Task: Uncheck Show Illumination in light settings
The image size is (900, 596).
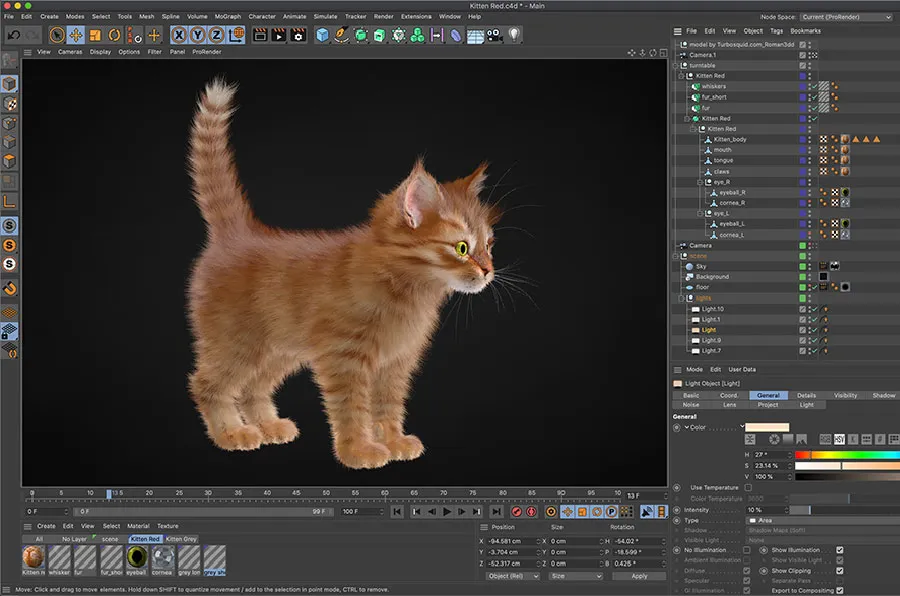Action: coord(839,550)
